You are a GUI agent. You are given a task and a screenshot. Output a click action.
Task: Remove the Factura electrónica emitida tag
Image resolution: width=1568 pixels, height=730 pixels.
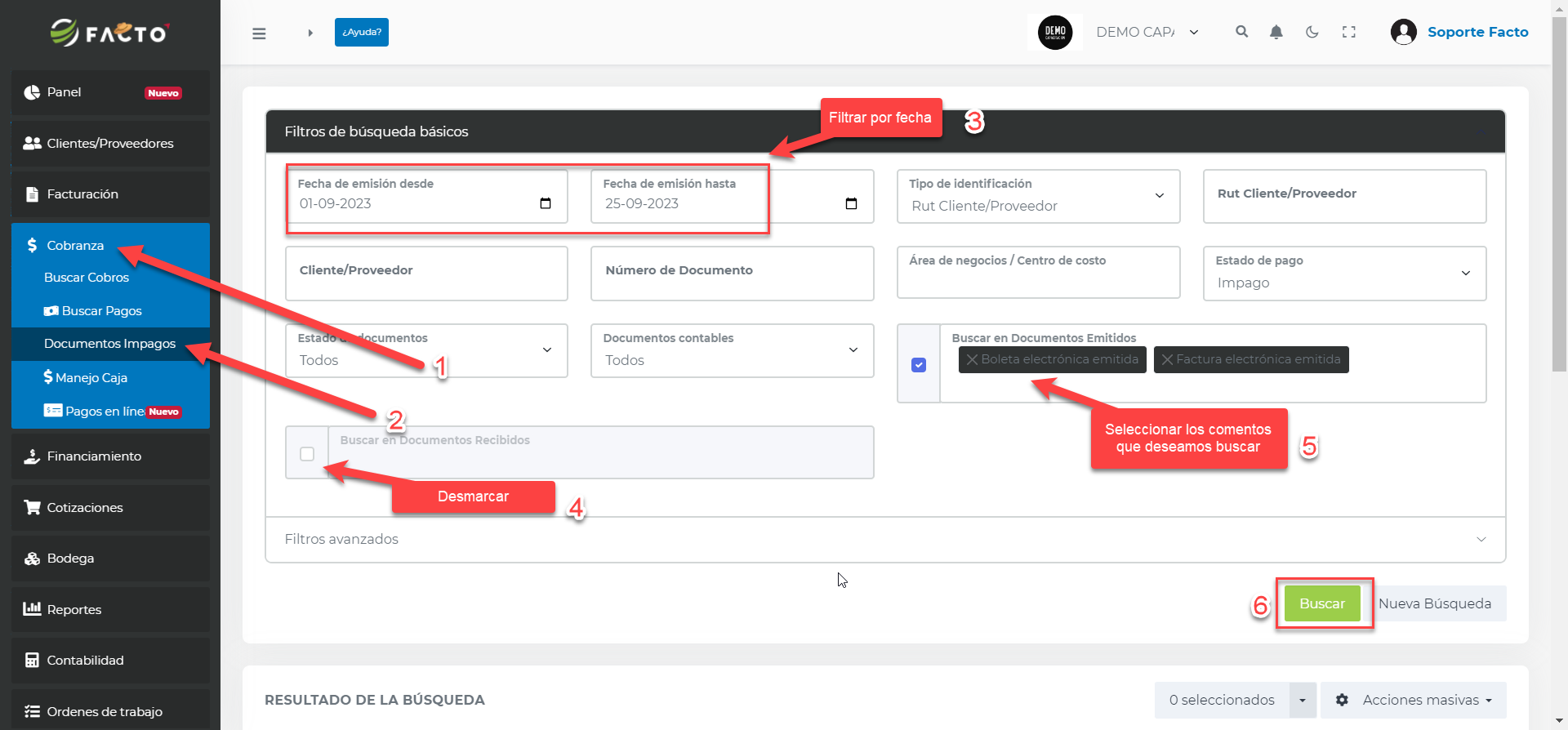(x=1167, y=359)
